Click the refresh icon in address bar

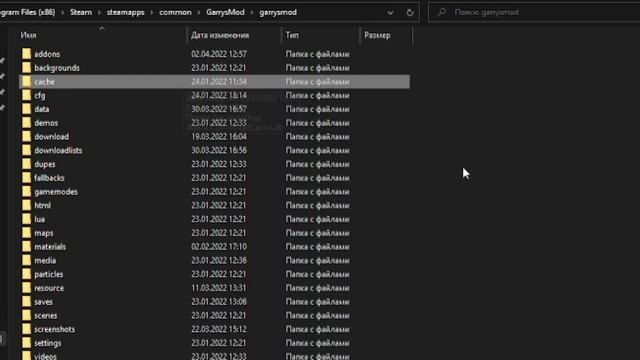(x=410, y=13)
